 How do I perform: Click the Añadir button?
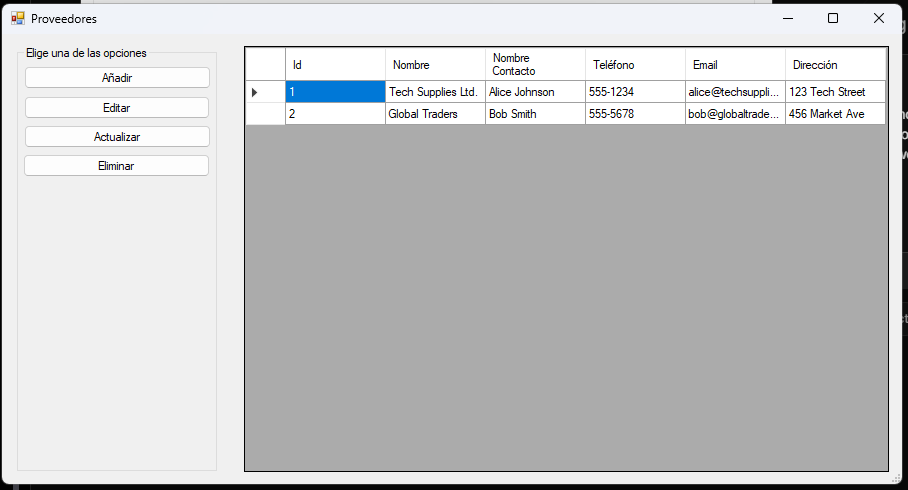pyautogui.click(x=117, y=78)
